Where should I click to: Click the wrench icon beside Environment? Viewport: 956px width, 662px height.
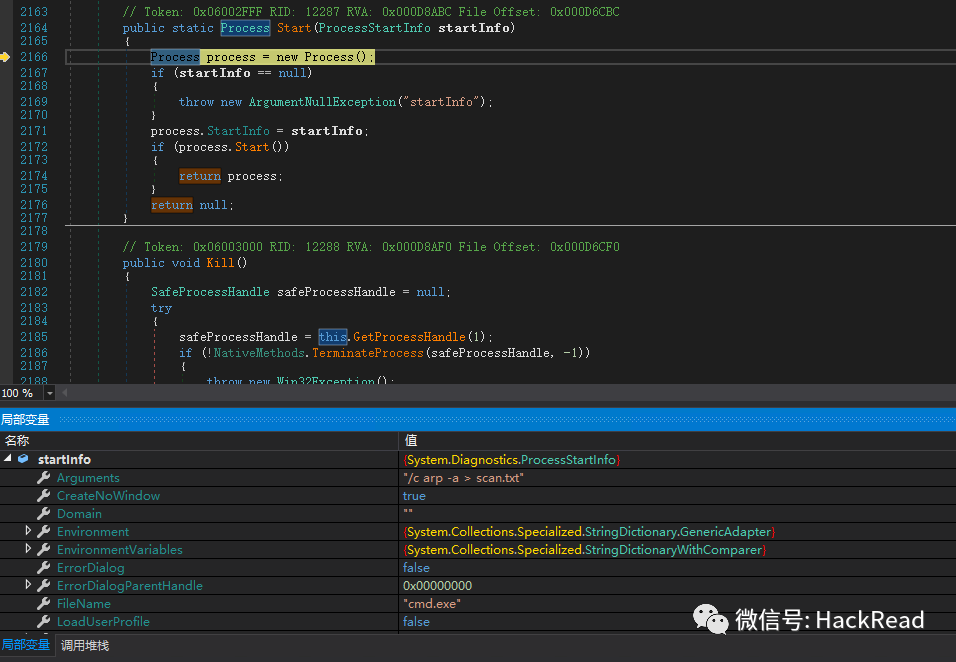(x=43, y=532)
